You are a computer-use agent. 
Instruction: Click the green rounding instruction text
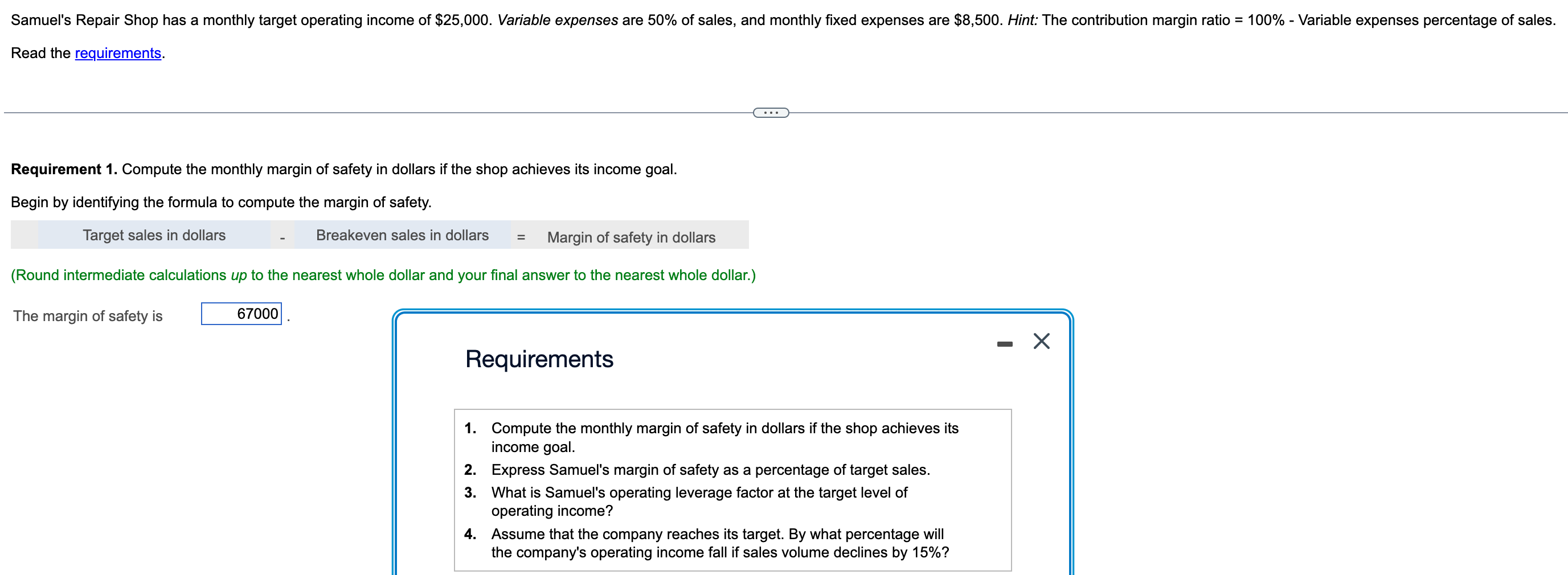383,275
